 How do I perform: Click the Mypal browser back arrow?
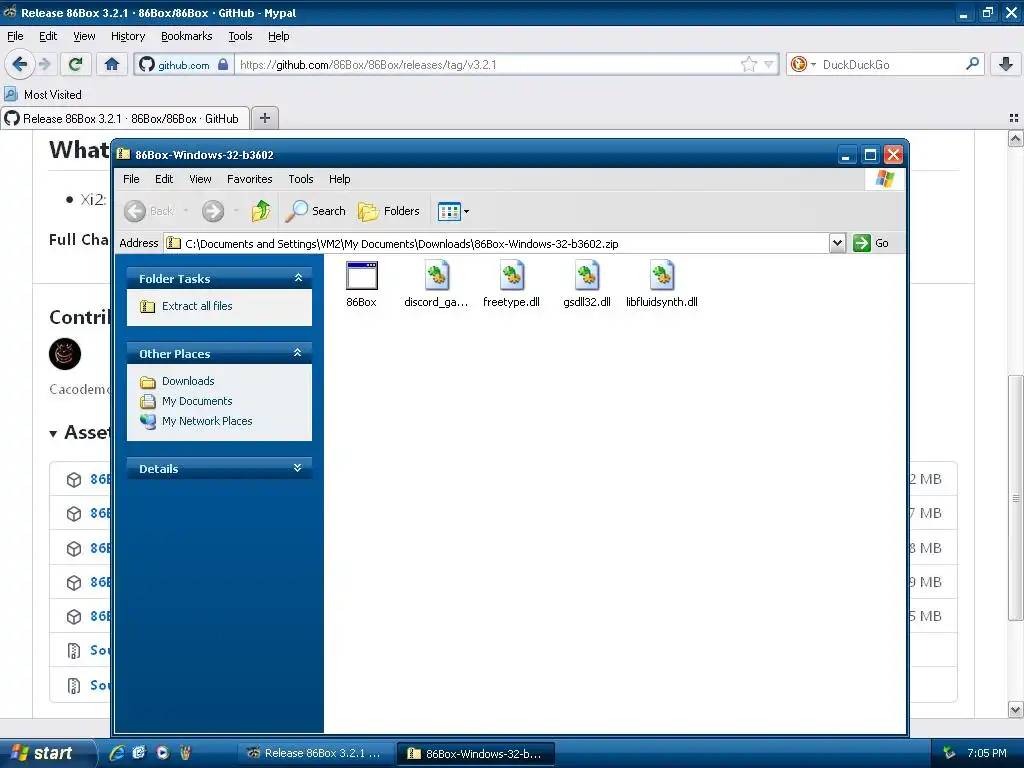19,64
